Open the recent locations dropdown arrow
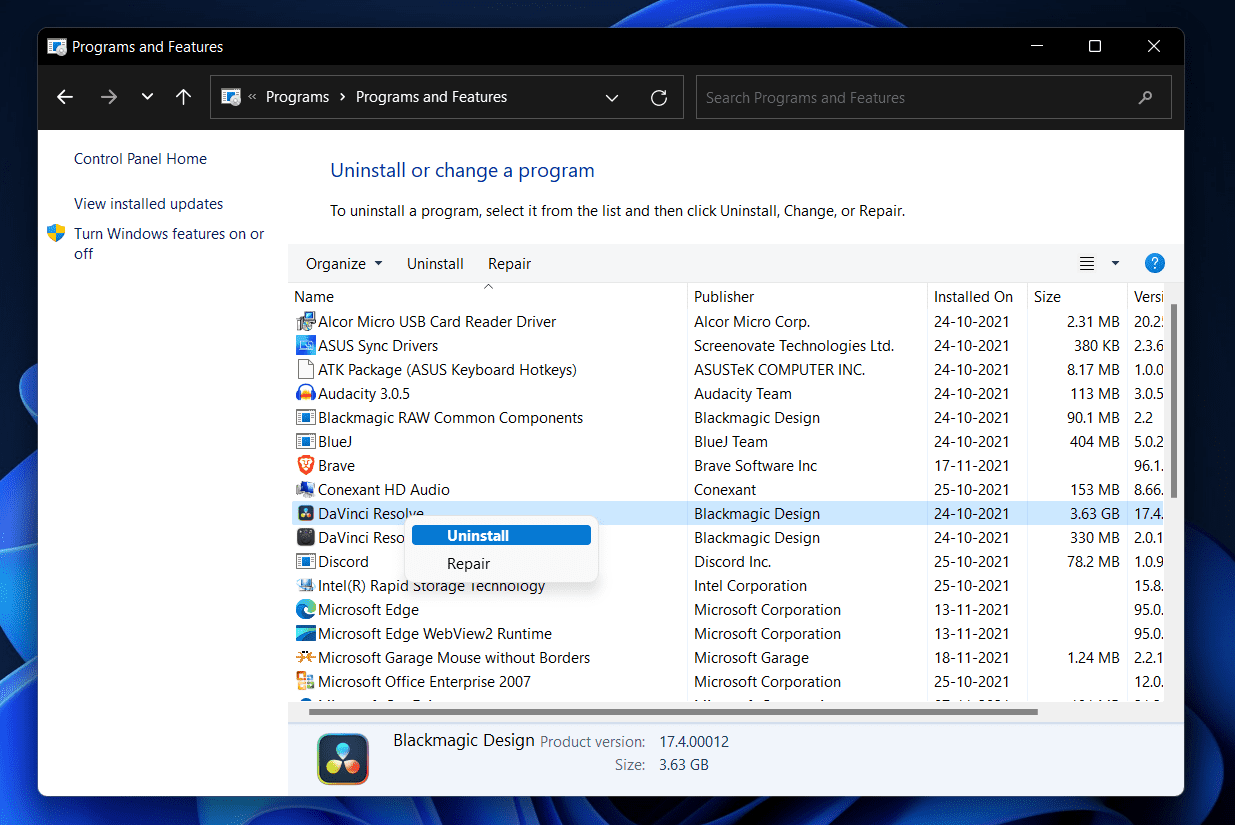Viewport: 1235px width, 825px height. [x=147, y=97]
